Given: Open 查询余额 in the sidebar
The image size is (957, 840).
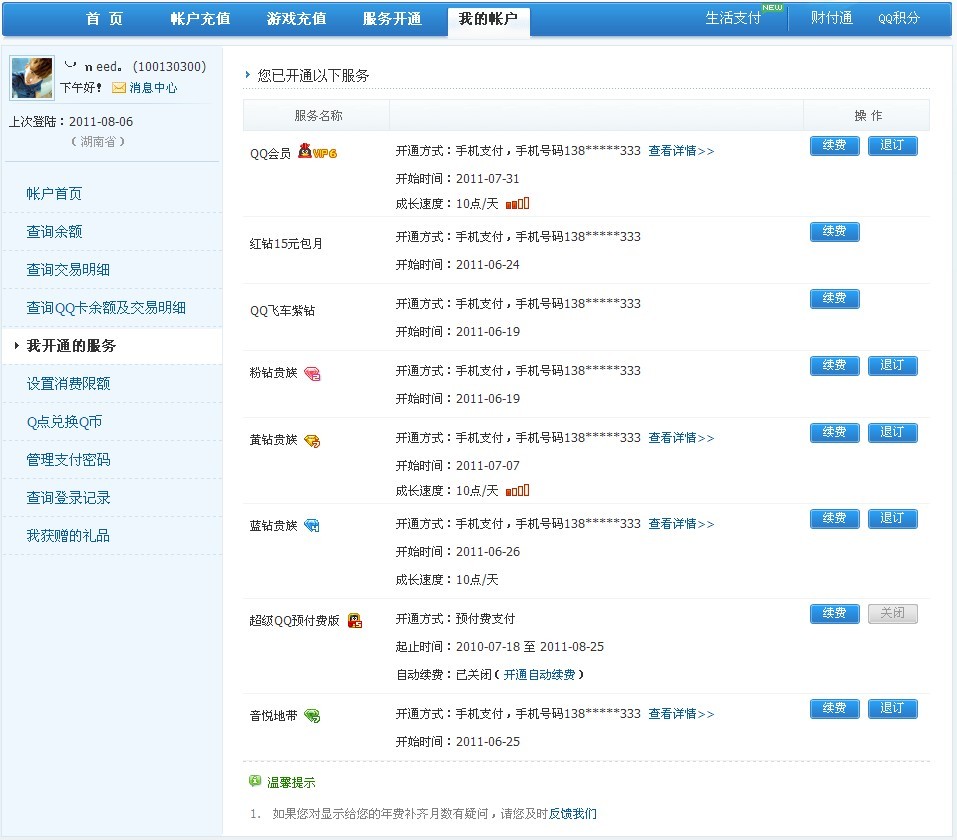Looking at the screenshot, I should click(x=54, y=231).
